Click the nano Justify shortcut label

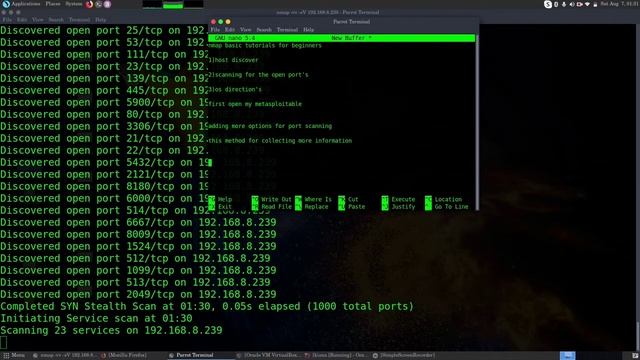403,207
